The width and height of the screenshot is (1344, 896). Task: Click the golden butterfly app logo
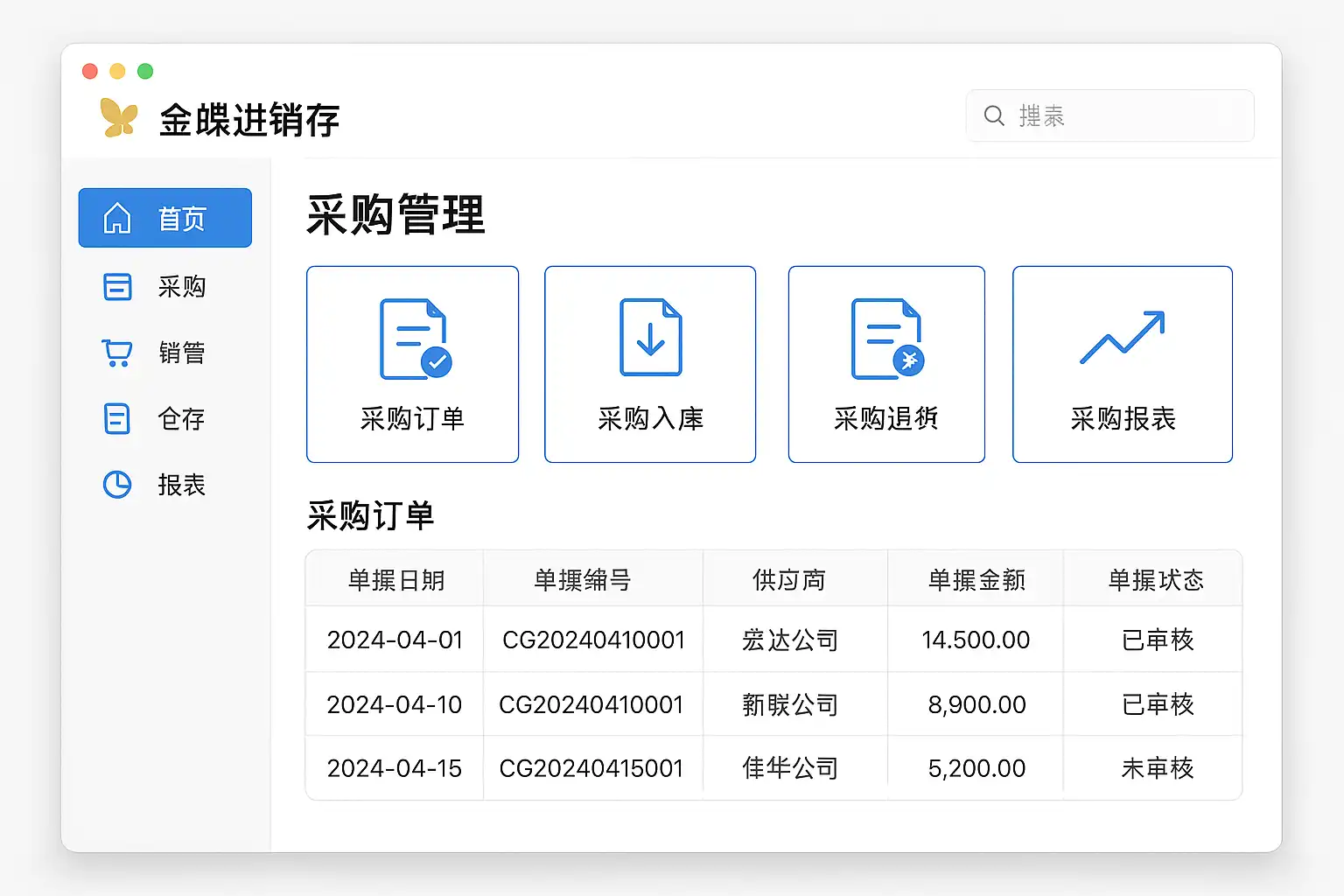[119, 118]
